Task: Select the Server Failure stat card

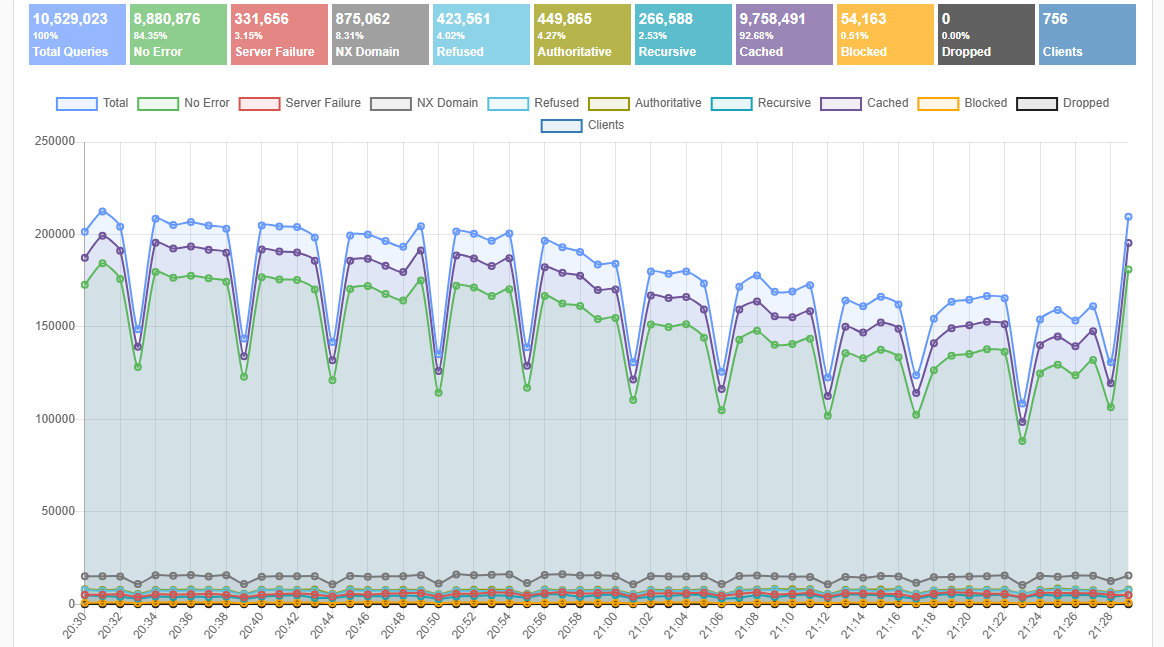Action: click(x=279, y=34)
